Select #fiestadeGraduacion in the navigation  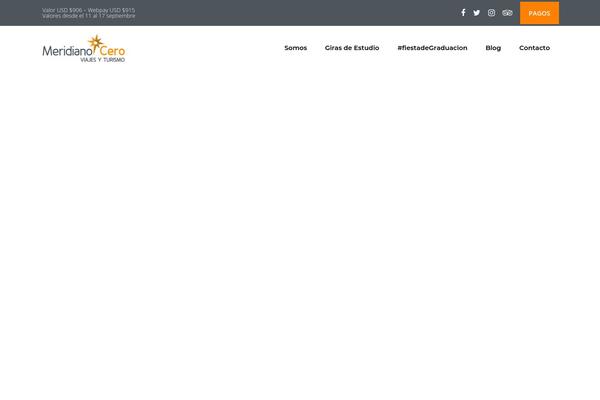pyautogui.click(x=432, y=48)
